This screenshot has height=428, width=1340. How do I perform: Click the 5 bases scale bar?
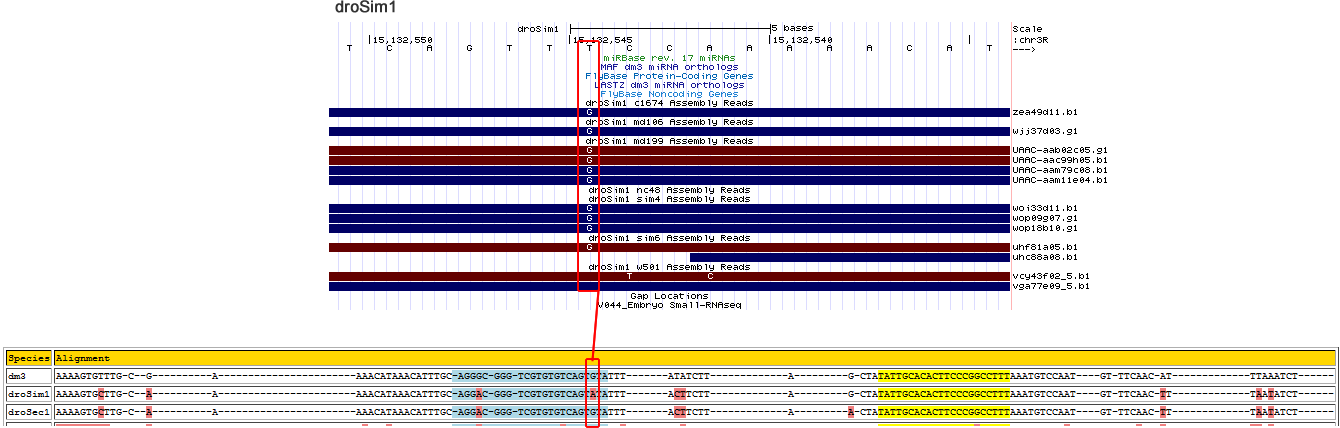669,28
